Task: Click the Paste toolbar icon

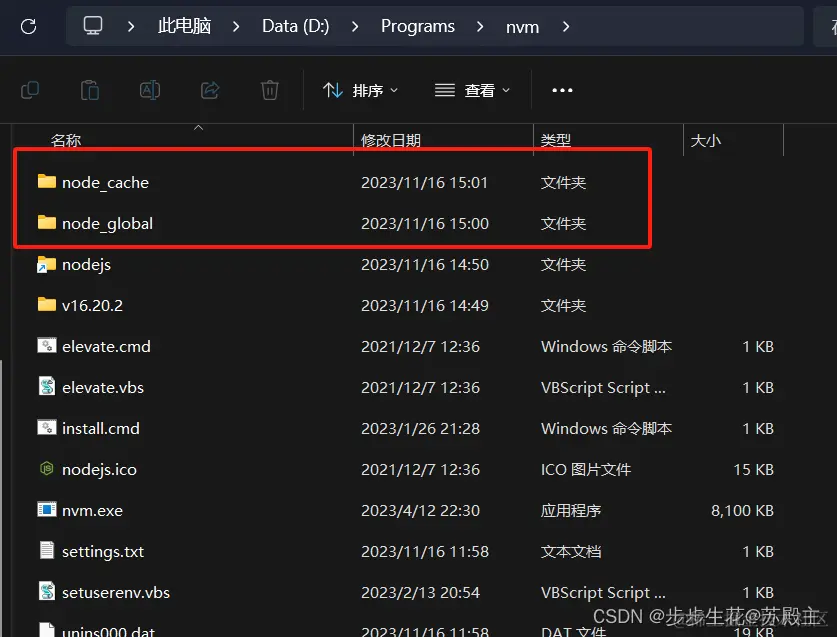Action: (x=90, y=90)
